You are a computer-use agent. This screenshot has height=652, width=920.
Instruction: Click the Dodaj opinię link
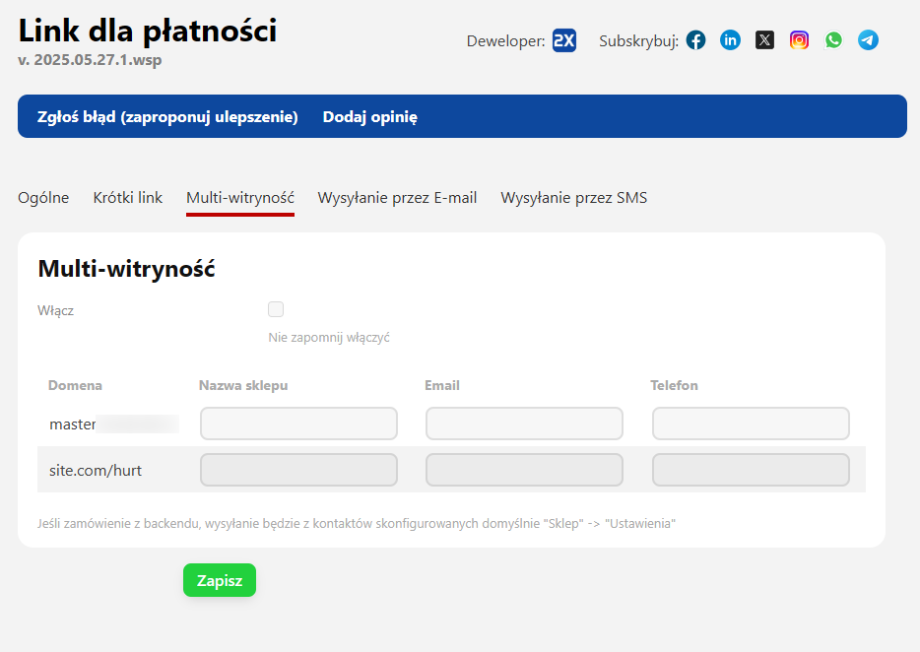click(370, 117)
